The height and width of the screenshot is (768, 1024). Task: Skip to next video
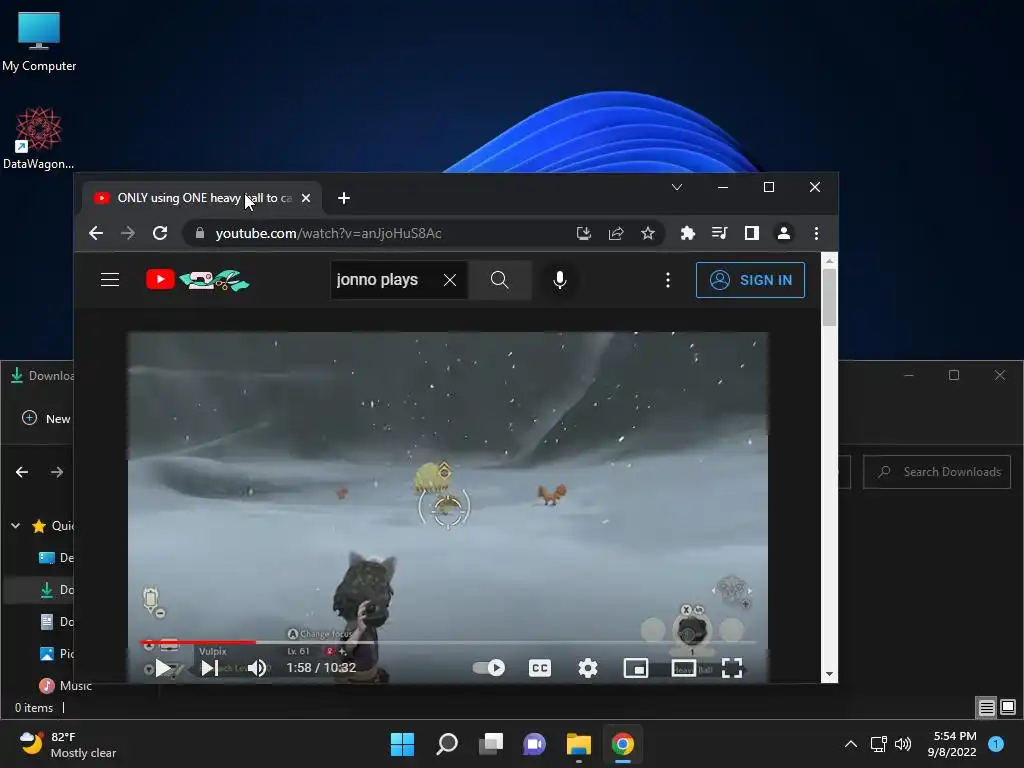[x=210, y=667]
